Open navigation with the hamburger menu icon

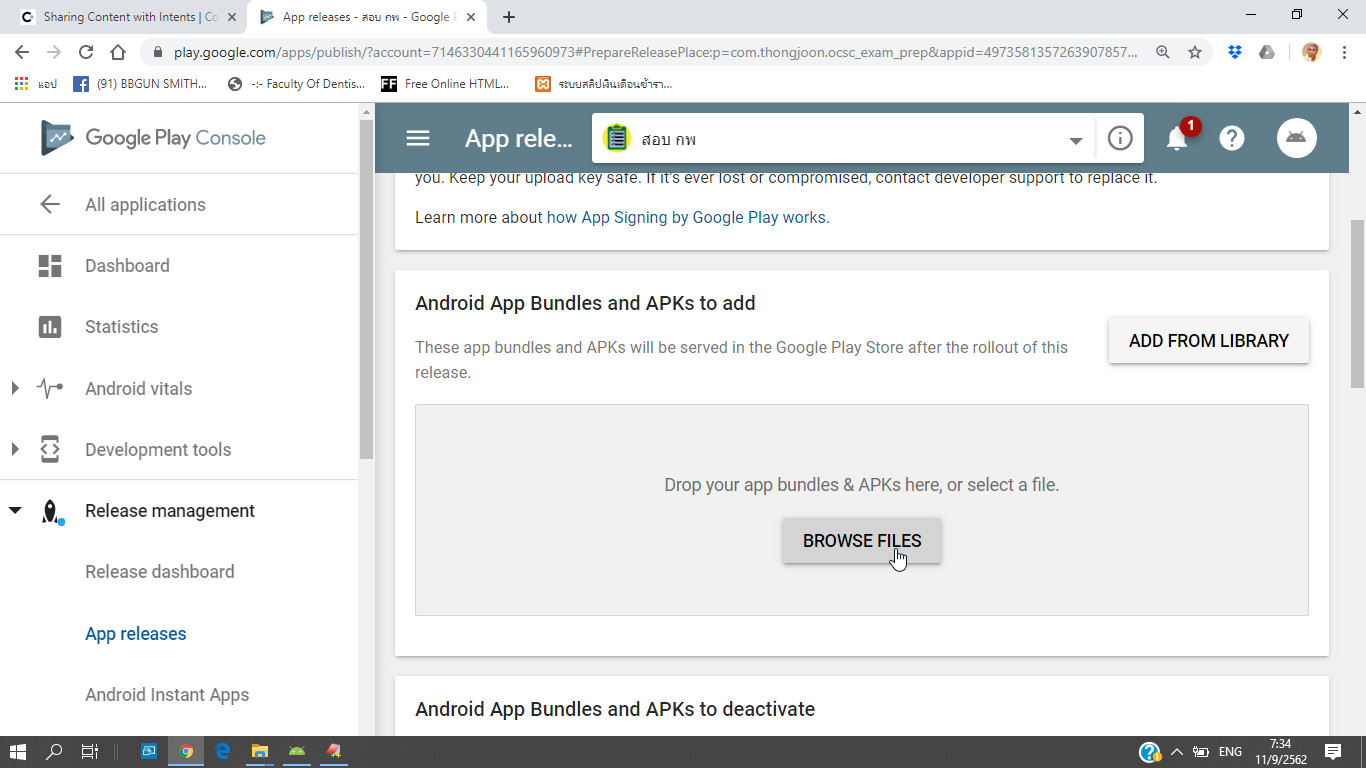coord(417,138)
